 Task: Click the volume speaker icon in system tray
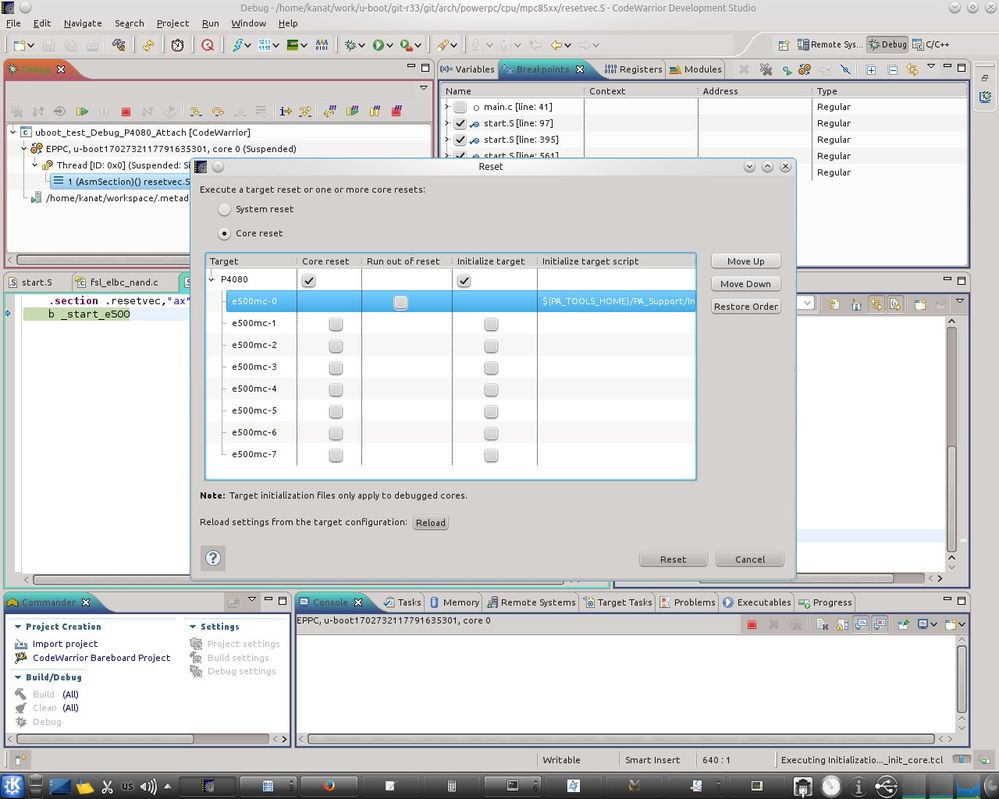tap(147, 786)
